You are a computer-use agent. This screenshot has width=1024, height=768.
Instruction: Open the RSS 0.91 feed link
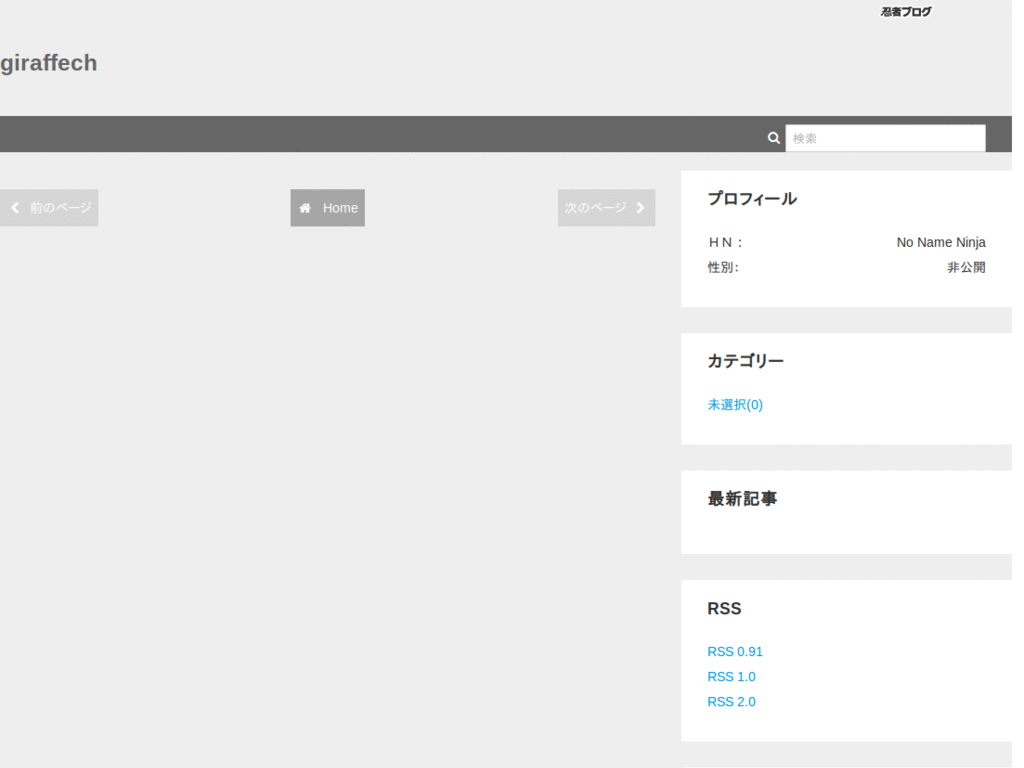pos(735,652)
